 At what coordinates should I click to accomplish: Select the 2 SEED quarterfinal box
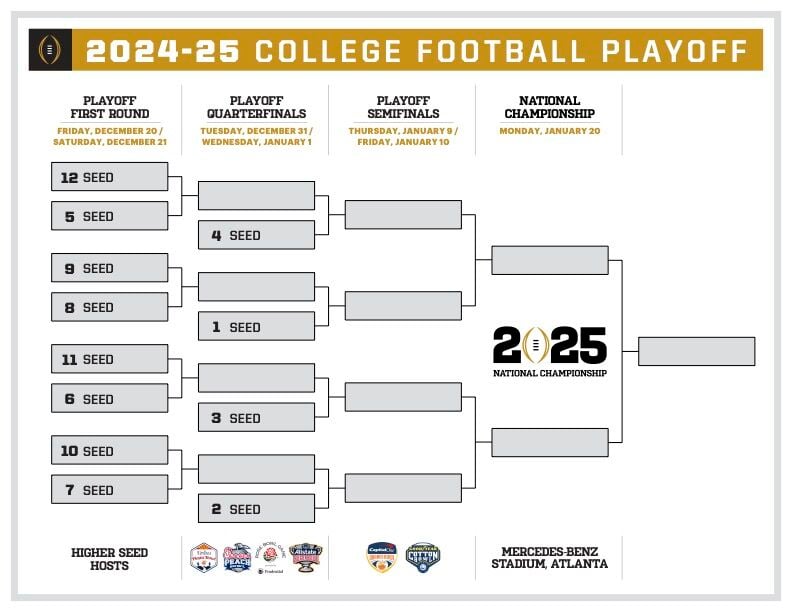coord(257,508)
